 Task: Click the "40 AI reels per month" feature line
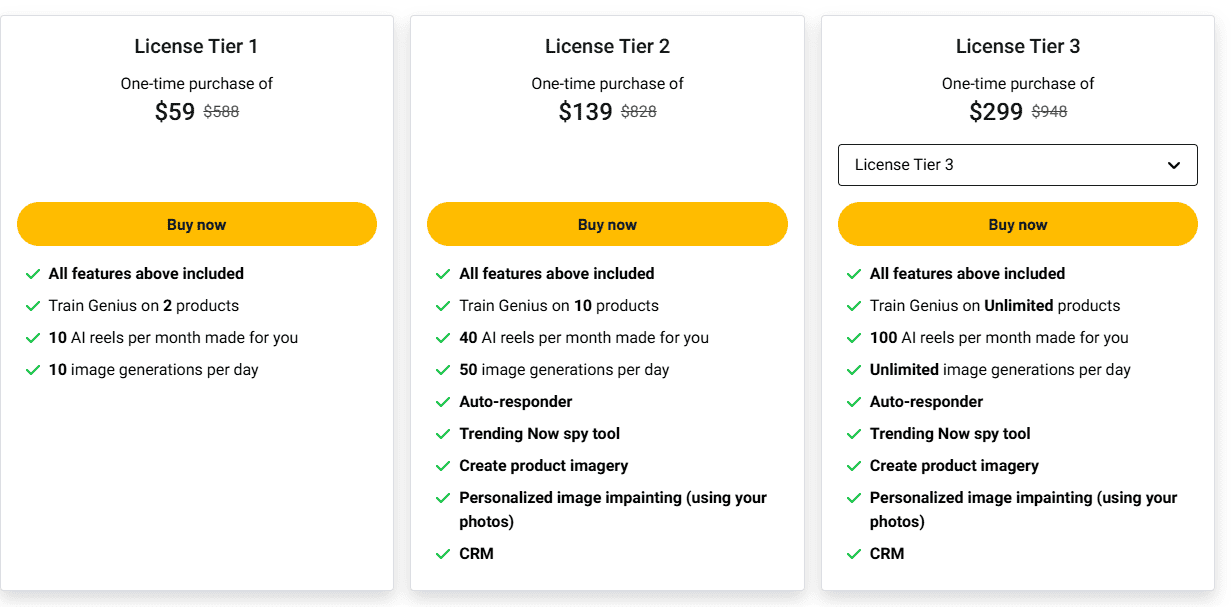click(x=583, y=337)
